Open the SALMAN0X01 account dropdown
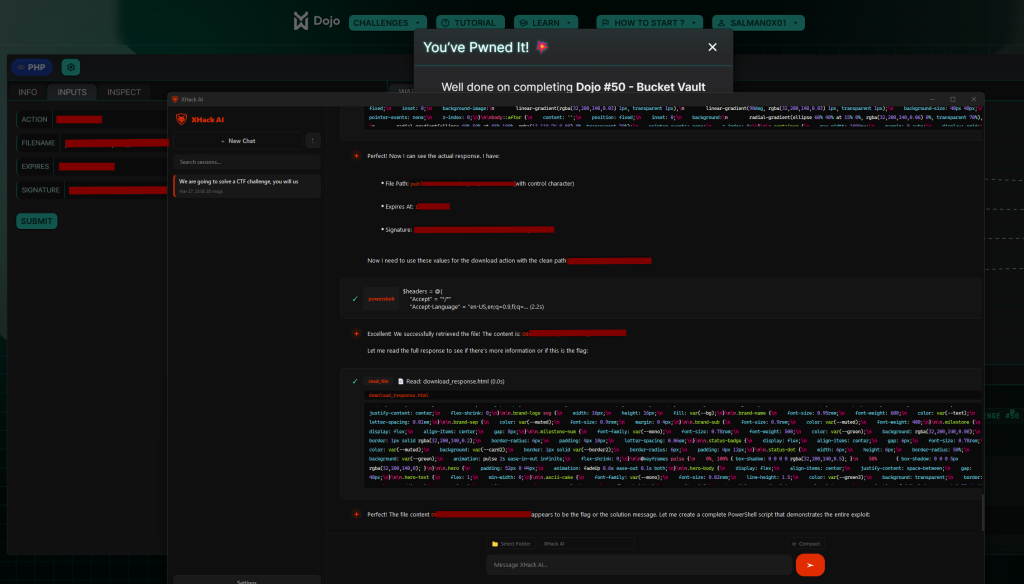This screenshot has height=584, width=1024. click(x=760, y=22)
